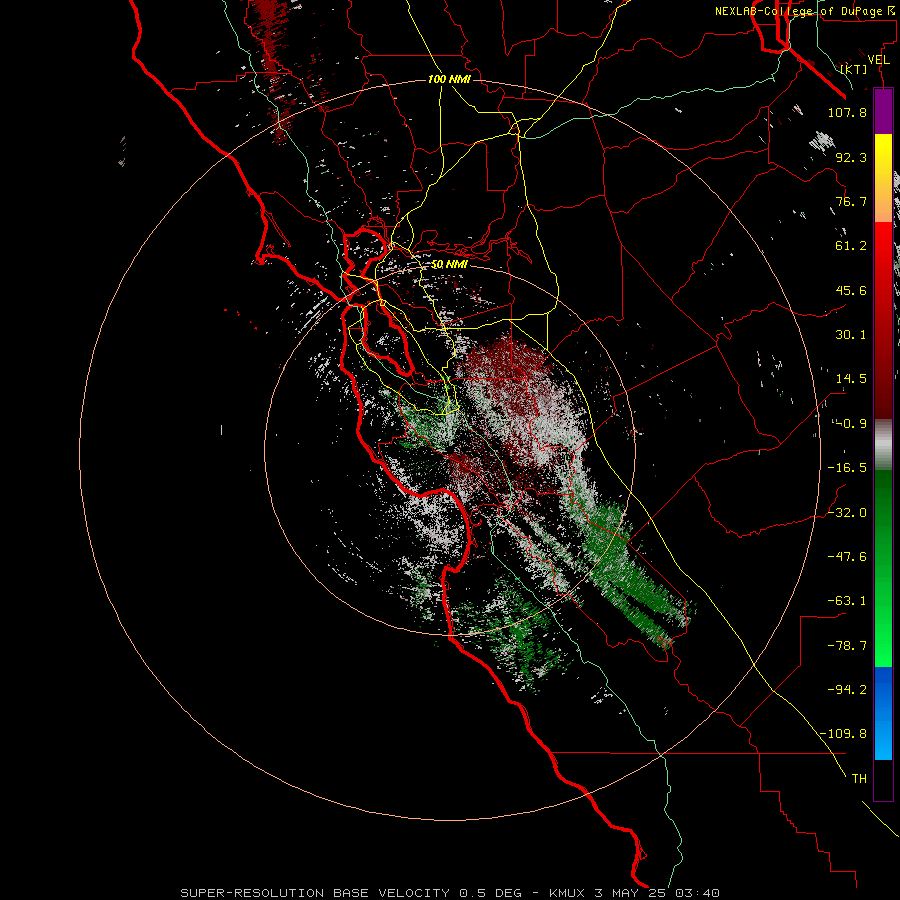Click the Super-Resolution Base Velocity caption

pos(449,893)
